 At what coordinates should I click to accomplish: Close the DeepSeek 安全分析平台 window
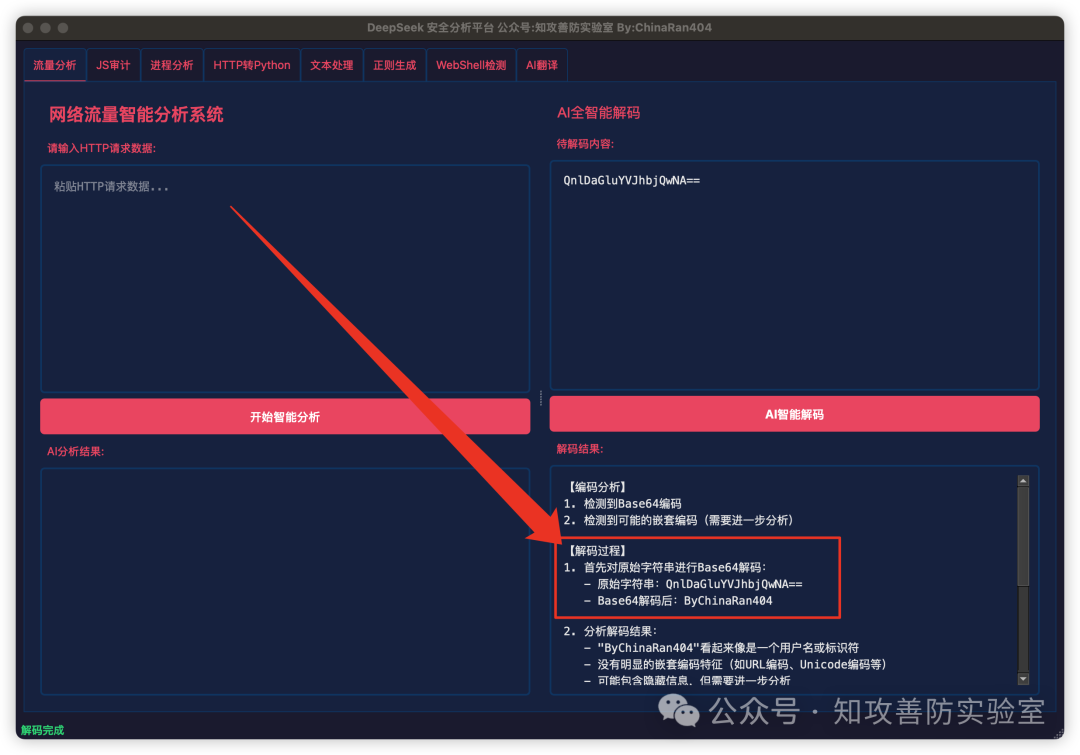28,28
